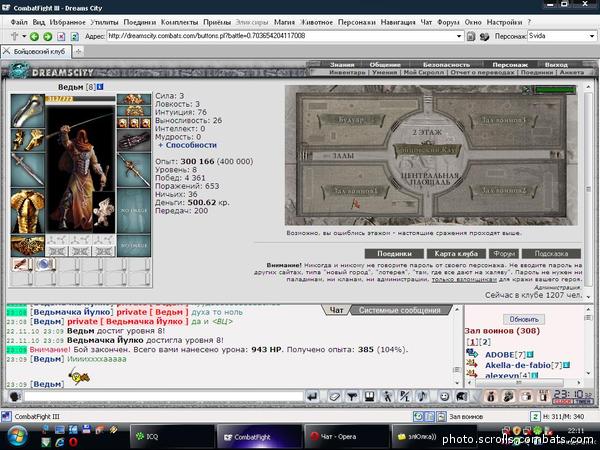
Task: Open the Анкета link in top navigation
Action: (x=572, y=72)
